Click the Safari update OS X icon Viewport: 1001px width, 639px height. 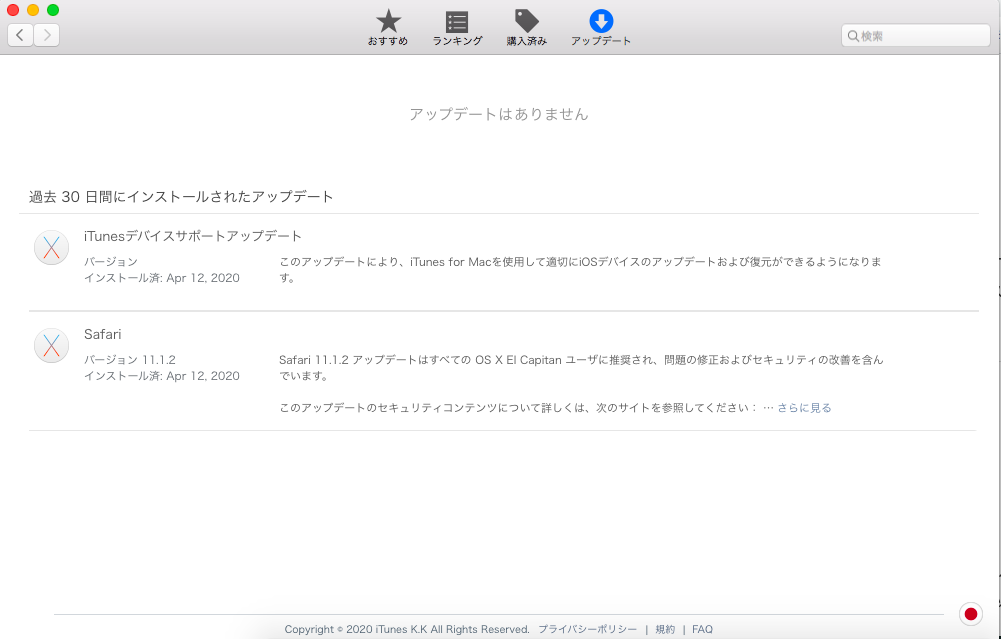tap(51, 345)
